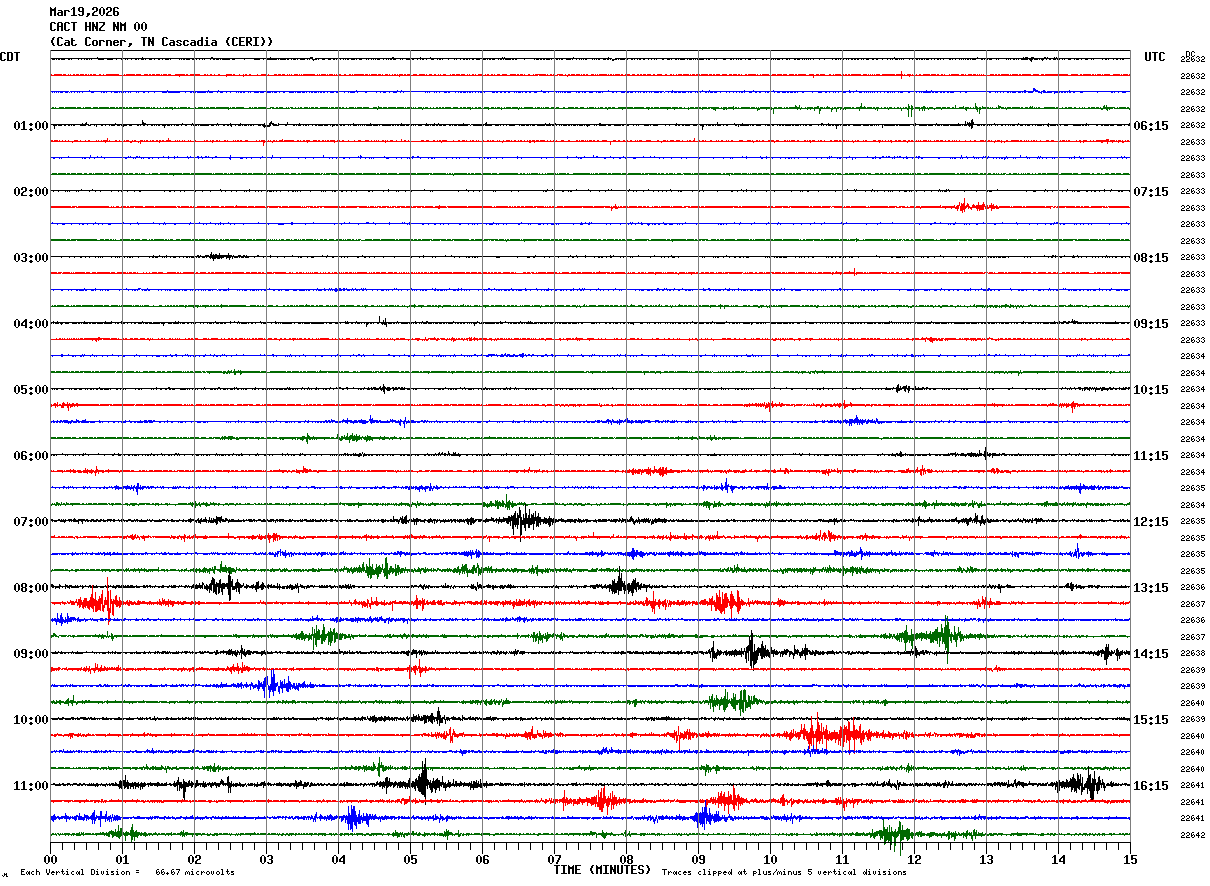Click minute tick "06" on bottom axis

point(482,859)
